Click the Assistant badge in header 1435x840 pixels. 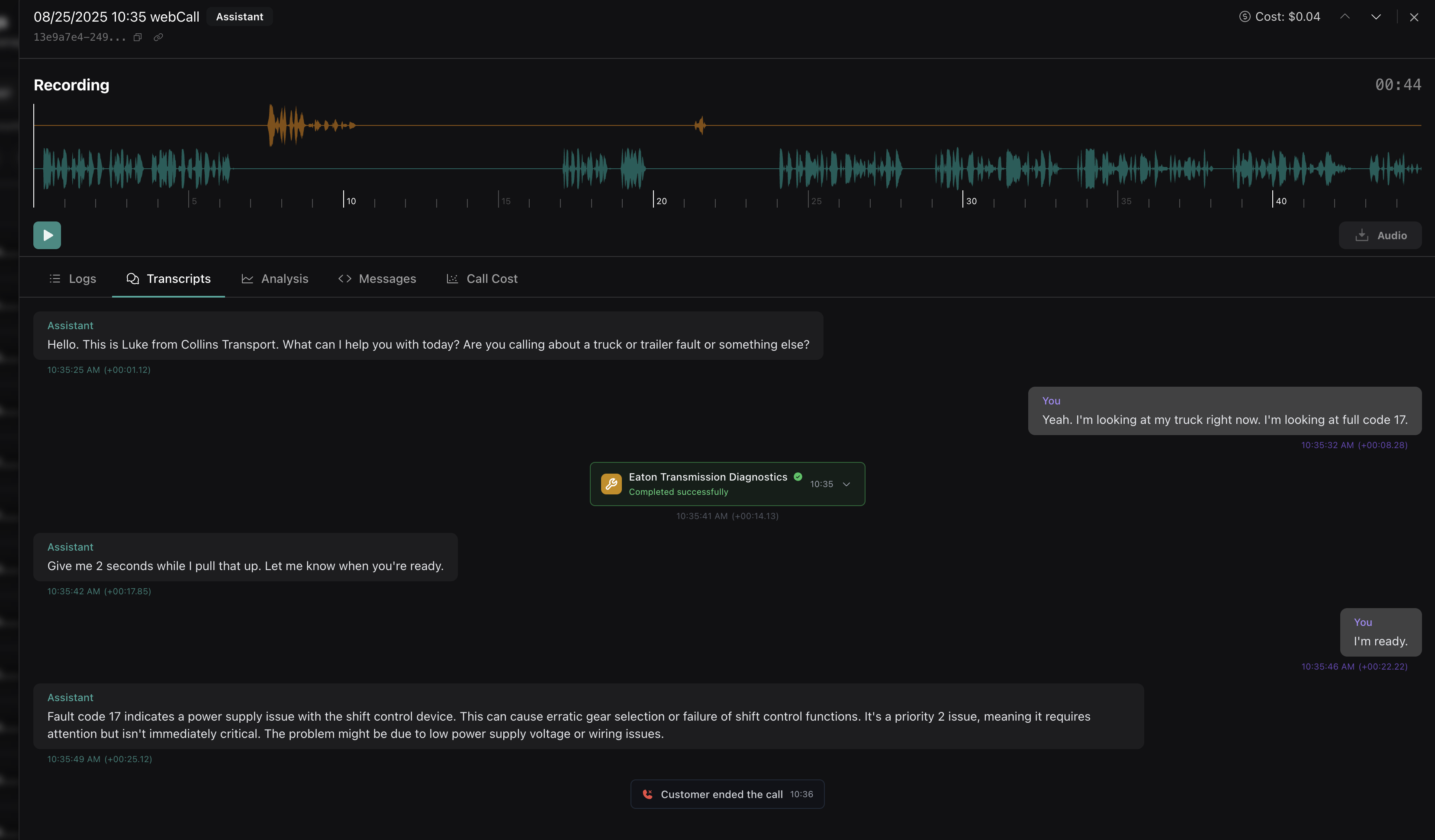pos(239,16)
